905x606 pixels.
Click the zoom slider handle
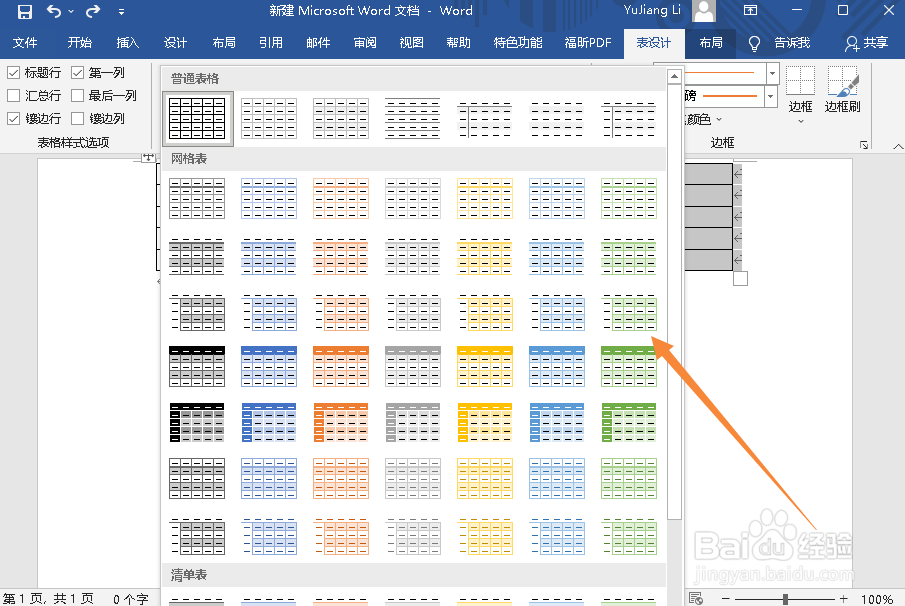coord(785,599)
